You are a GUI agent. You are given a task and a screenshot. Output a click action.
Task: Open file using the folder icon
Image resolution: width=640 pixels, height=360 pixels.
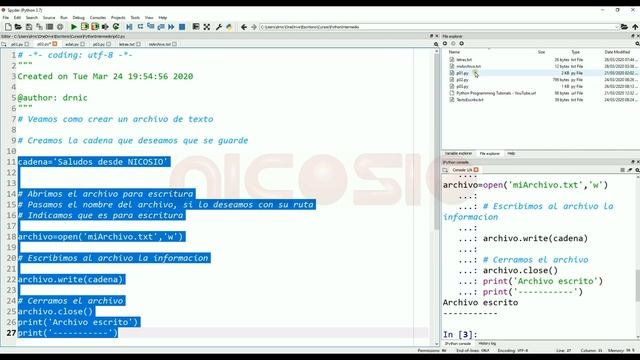click(x=18, y=27)
